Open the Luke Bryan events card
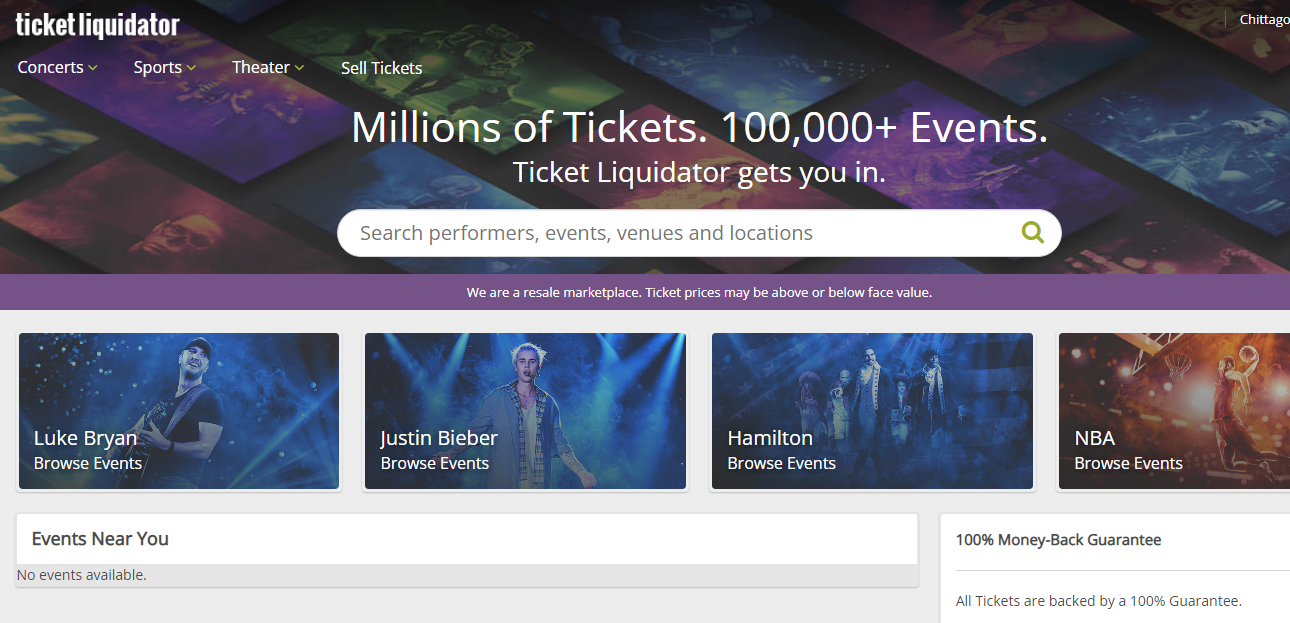Screen dimensions: 1290x623 (179, 411)
